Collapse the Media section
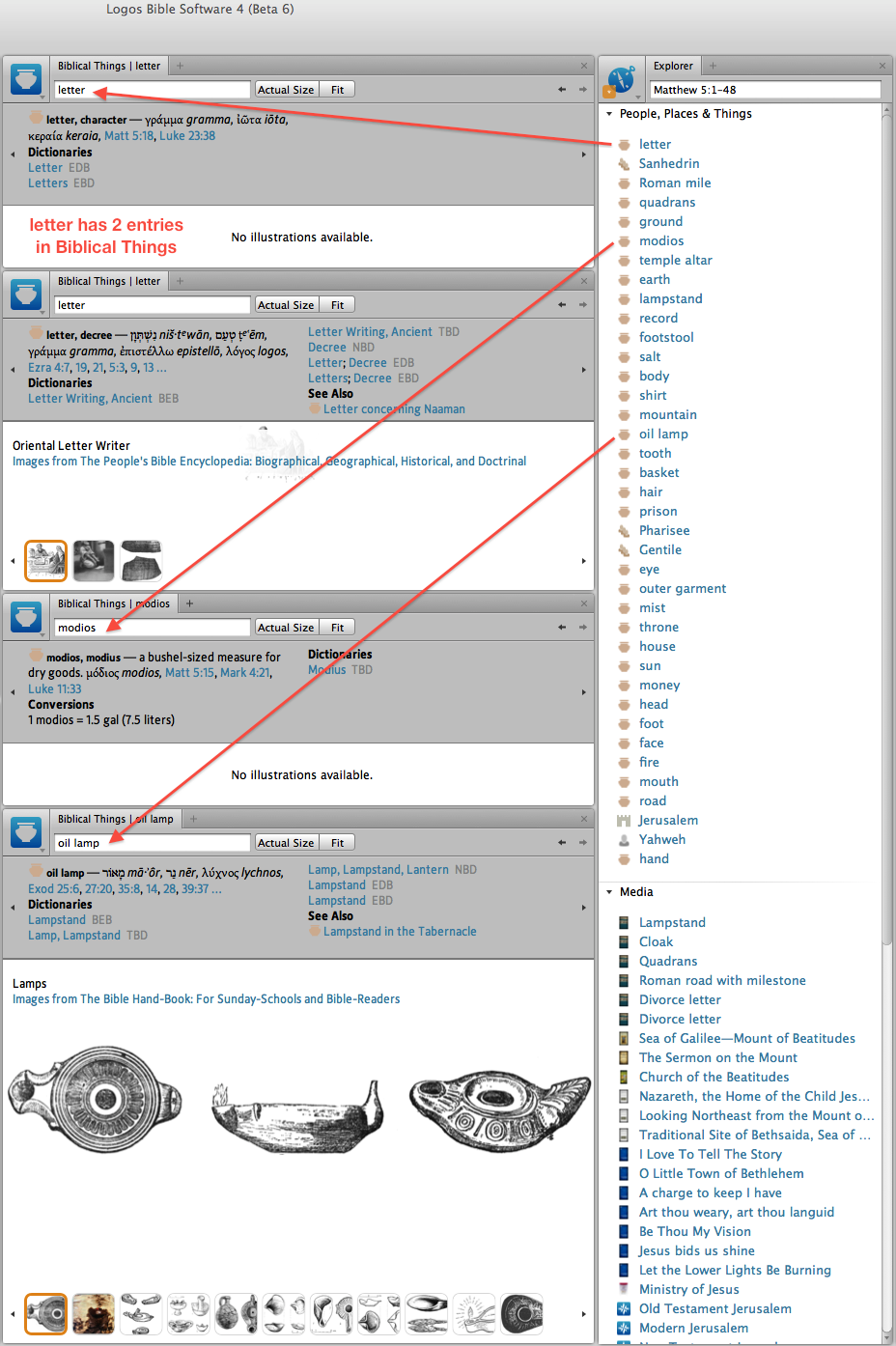Image resolution: width=896 pixels, height=1346 pixels. [609, 892]
